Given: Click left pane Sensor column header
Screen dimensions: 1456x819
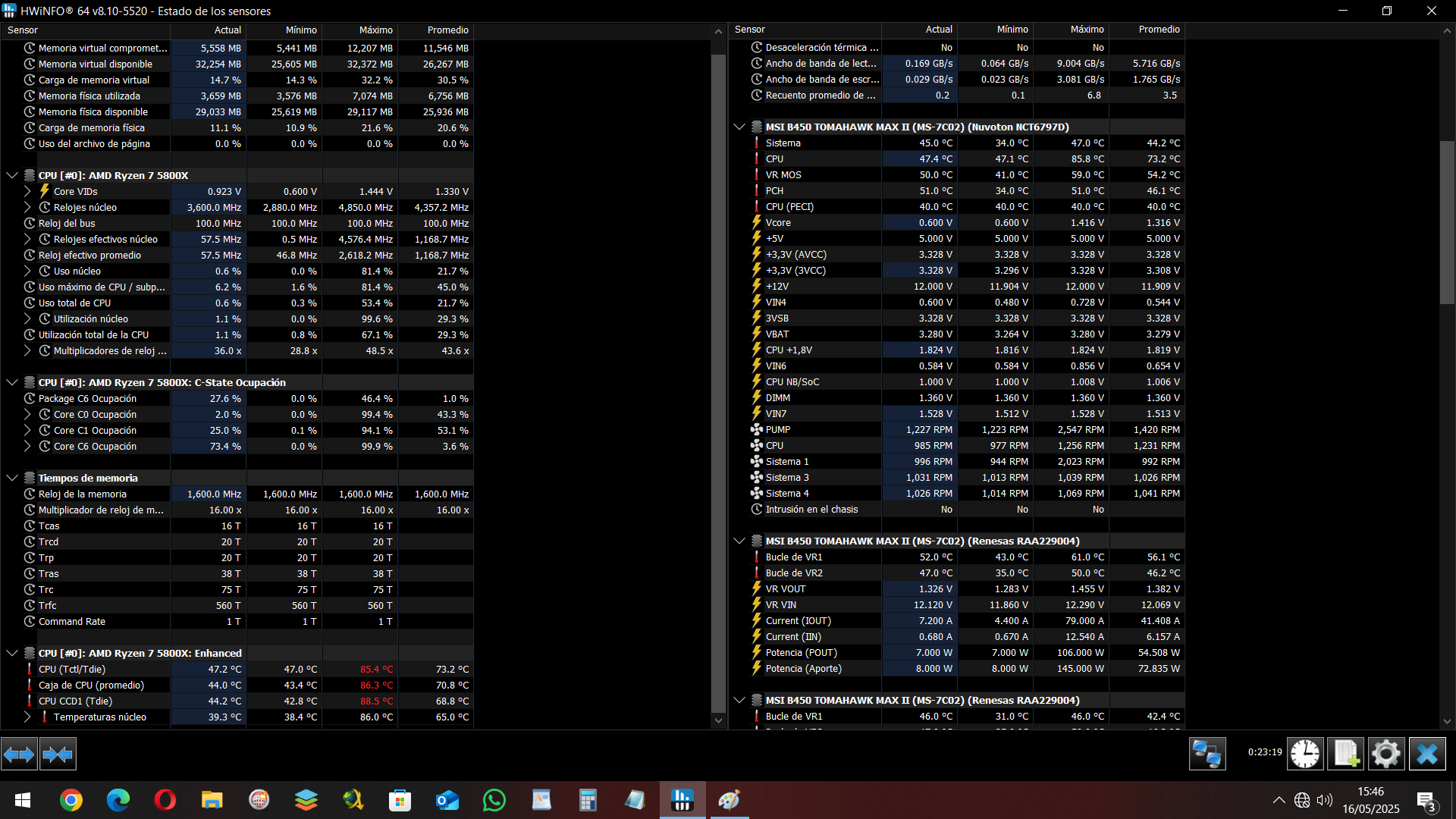Looking at the screenshot, I should coord(85,30).
